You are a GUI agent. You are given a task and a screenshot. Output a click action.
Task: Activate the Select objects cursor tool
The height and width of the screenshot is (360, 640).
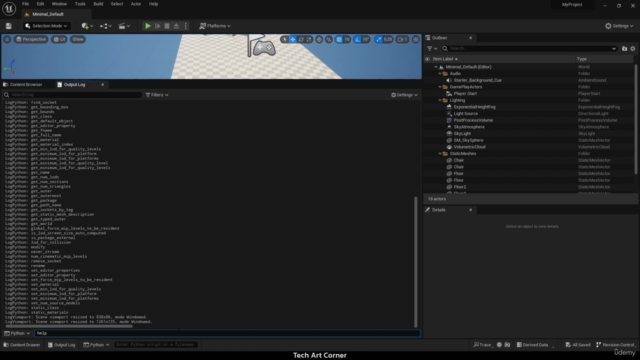coord(284,39)
